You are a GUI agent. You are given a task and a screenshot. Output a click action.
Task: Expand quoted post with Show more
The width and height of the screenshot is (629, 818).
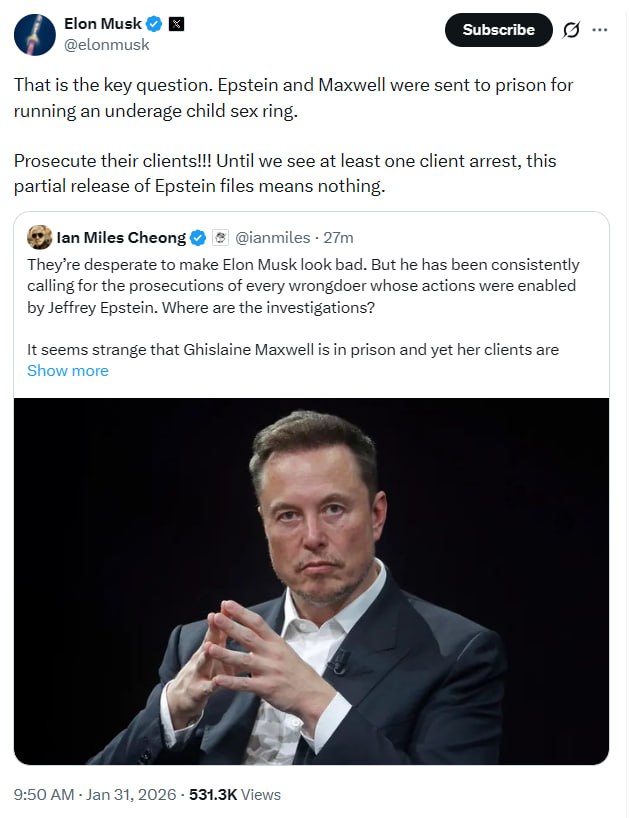(x=67, y=370)
